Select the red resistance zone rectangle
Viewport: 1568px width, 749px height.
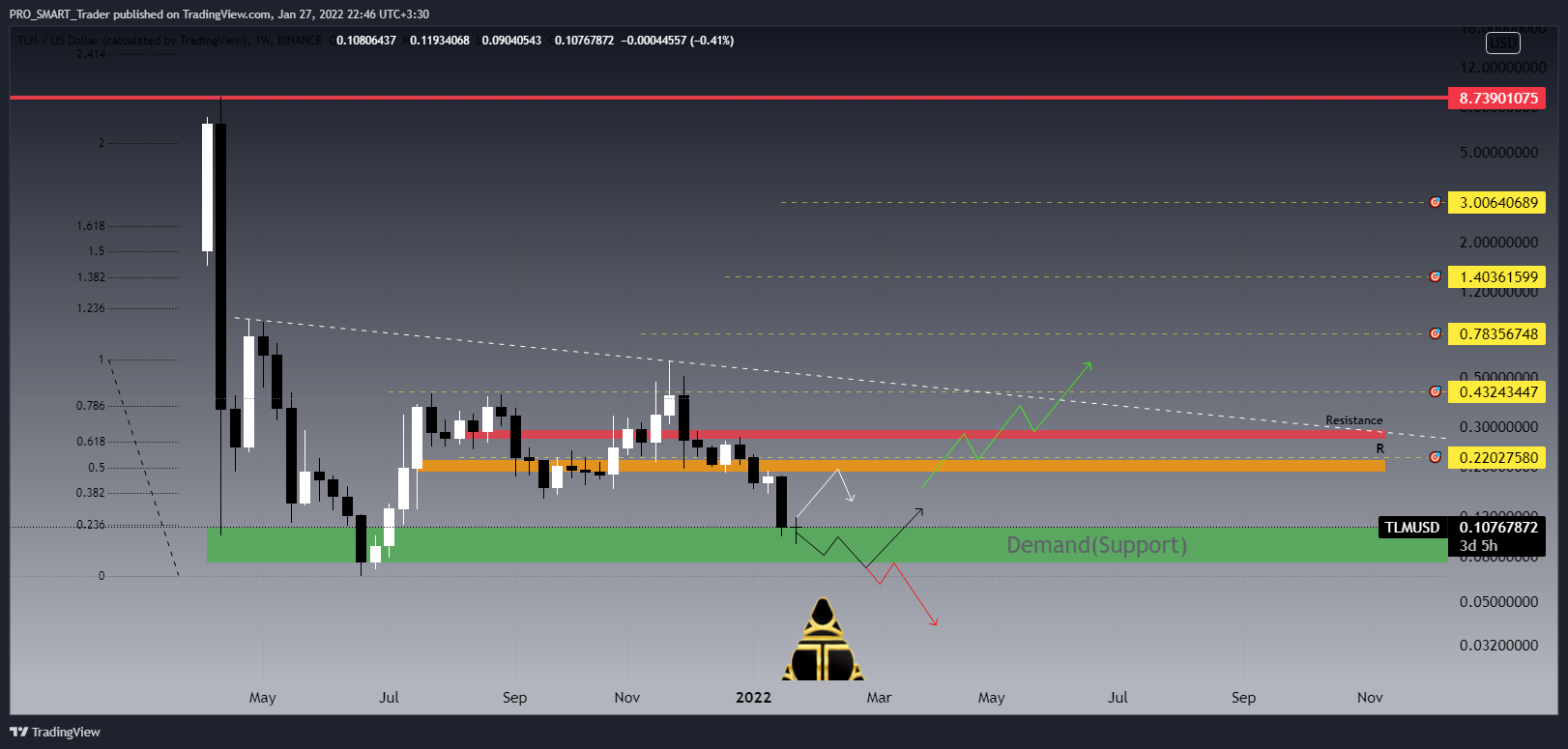click(925, 435)
